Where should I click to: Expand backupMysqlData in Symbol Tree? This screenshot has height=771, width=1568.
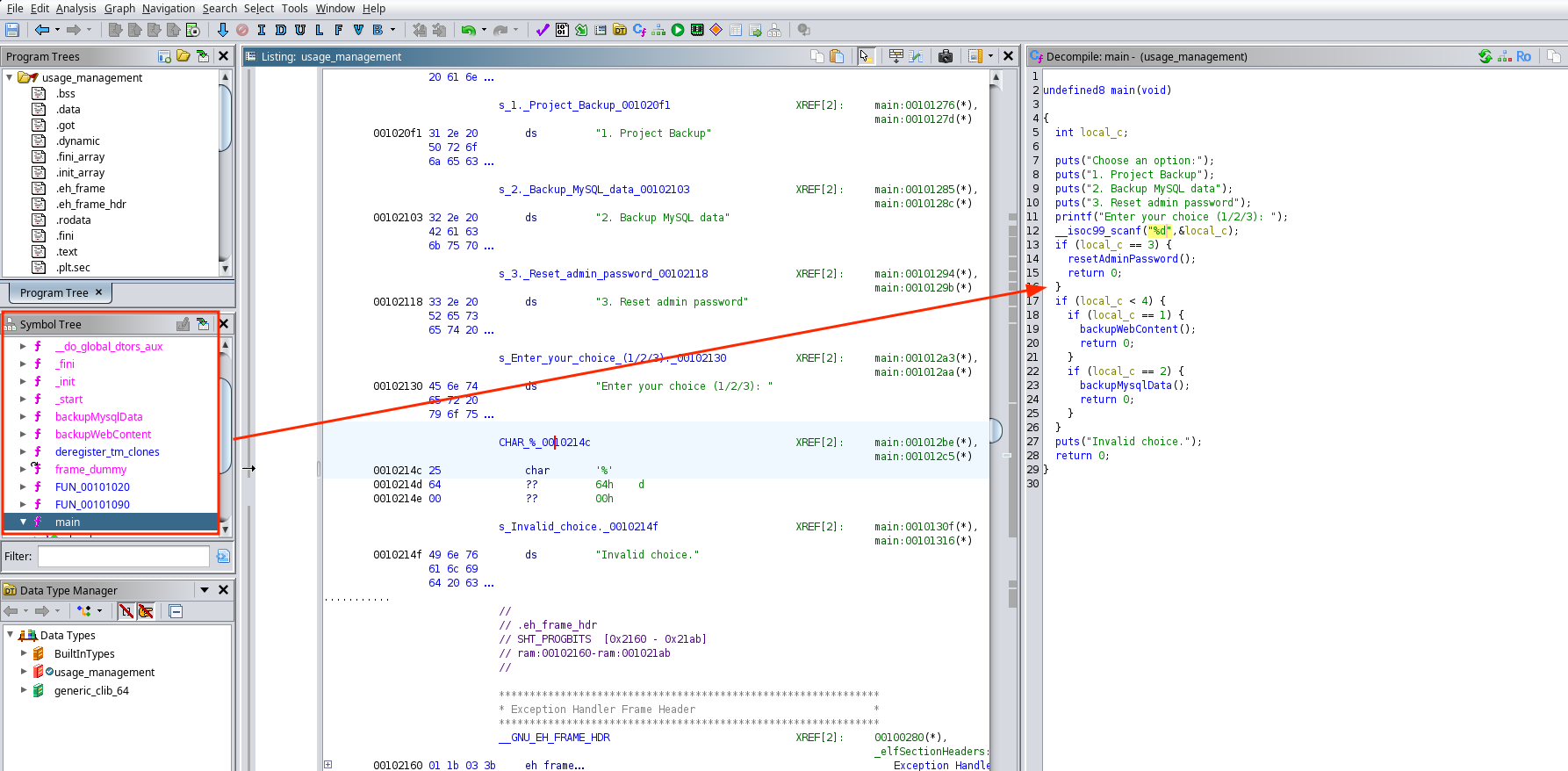coord(23,416)
